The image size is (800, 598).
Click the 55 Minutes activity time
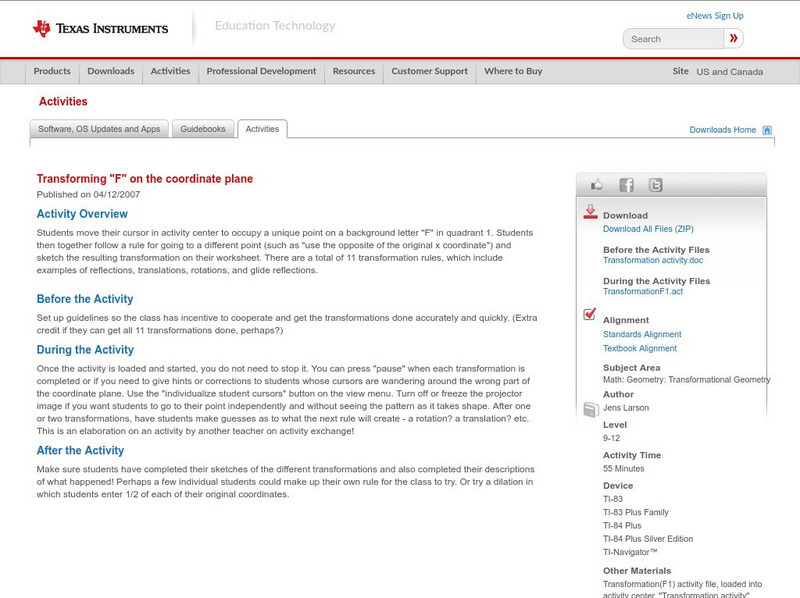tap(623, 468)
